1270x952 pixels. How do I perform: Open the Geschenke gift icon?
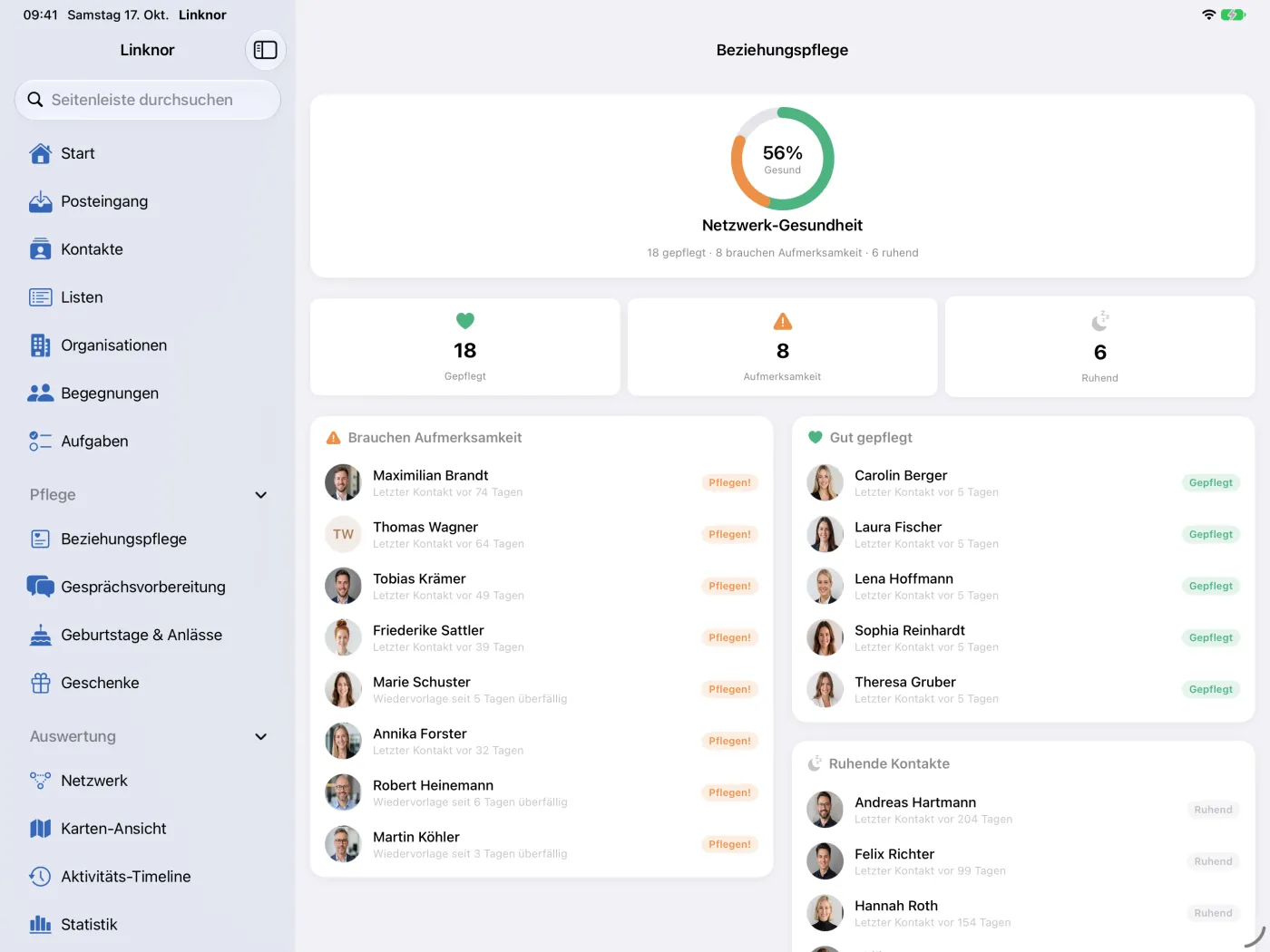point(41,683)
